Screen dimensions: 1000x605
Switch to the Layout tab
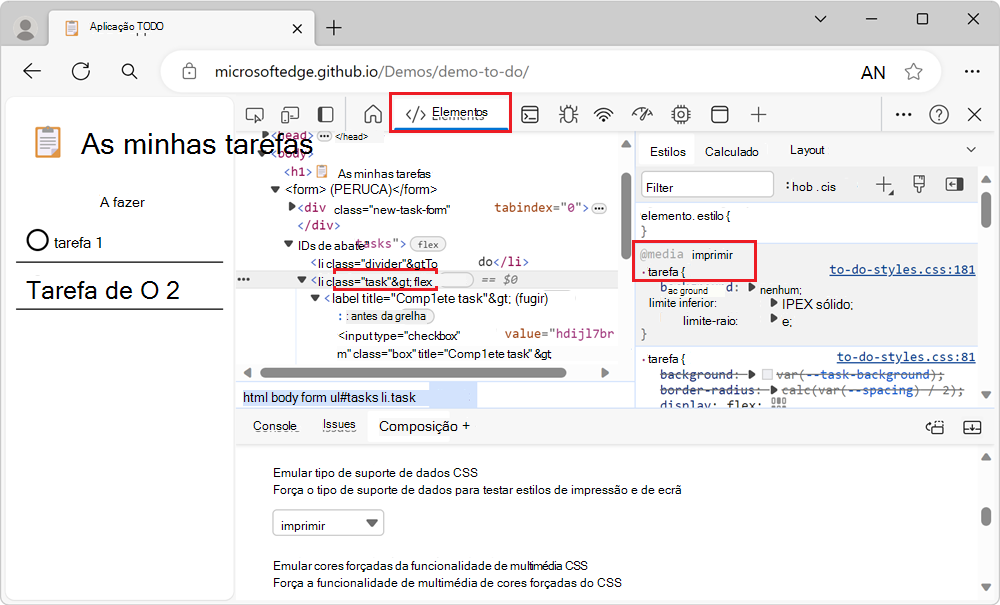(807, 150)
